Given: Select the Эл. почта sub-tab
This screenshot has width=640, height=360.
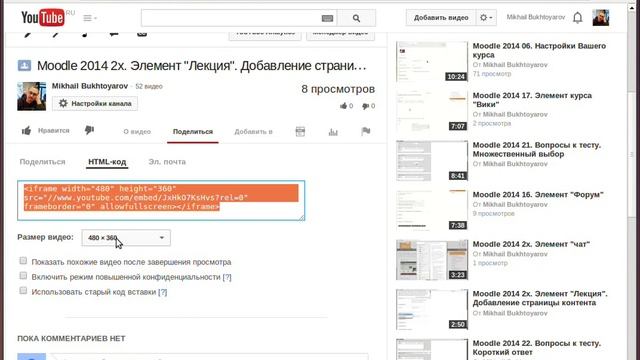Looking at the screenshot, I should [167, 162].
